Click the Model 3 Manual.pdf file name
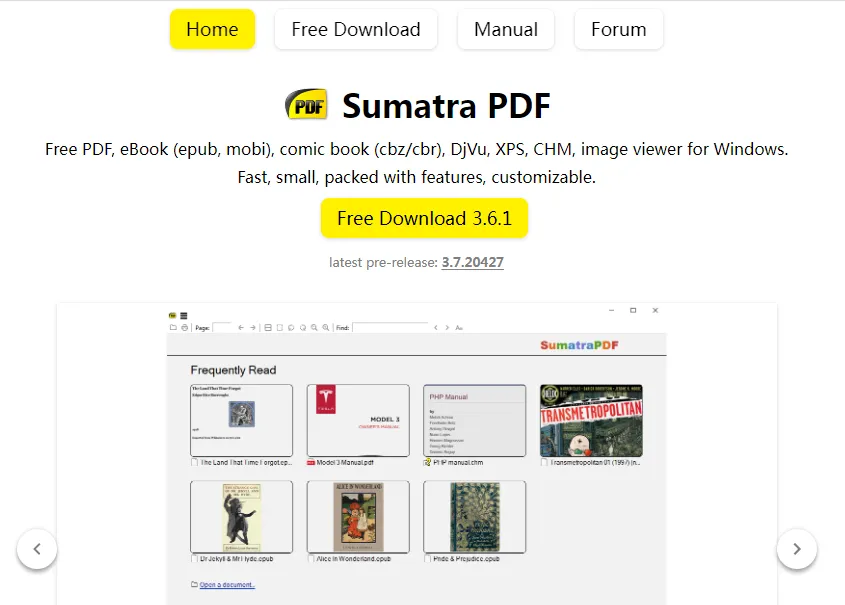Viewport: 845px width, 605px height. [x=345, y=462]
